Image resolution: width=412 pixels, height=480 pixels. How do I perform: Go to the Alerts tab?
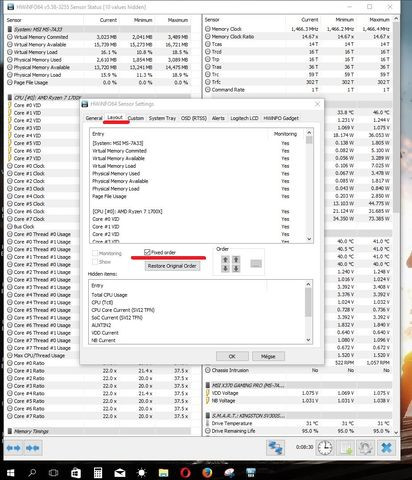point(218,118)
